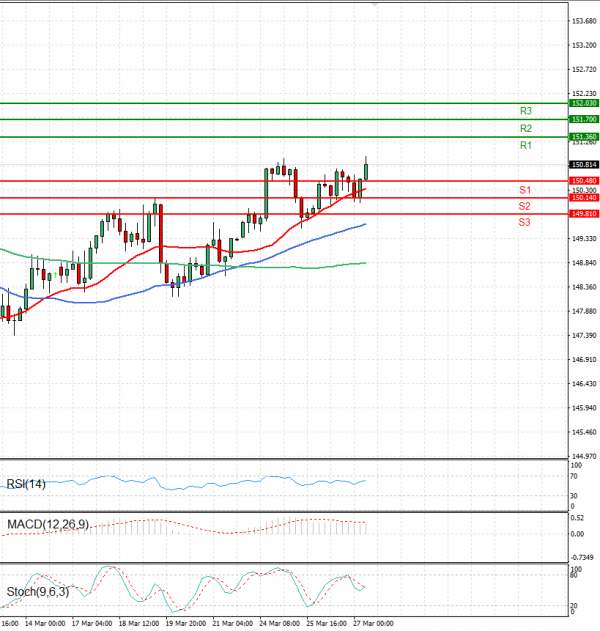Click the 17 Mar 04:00 time label
The image size is (600, 631).
point(92,623)
